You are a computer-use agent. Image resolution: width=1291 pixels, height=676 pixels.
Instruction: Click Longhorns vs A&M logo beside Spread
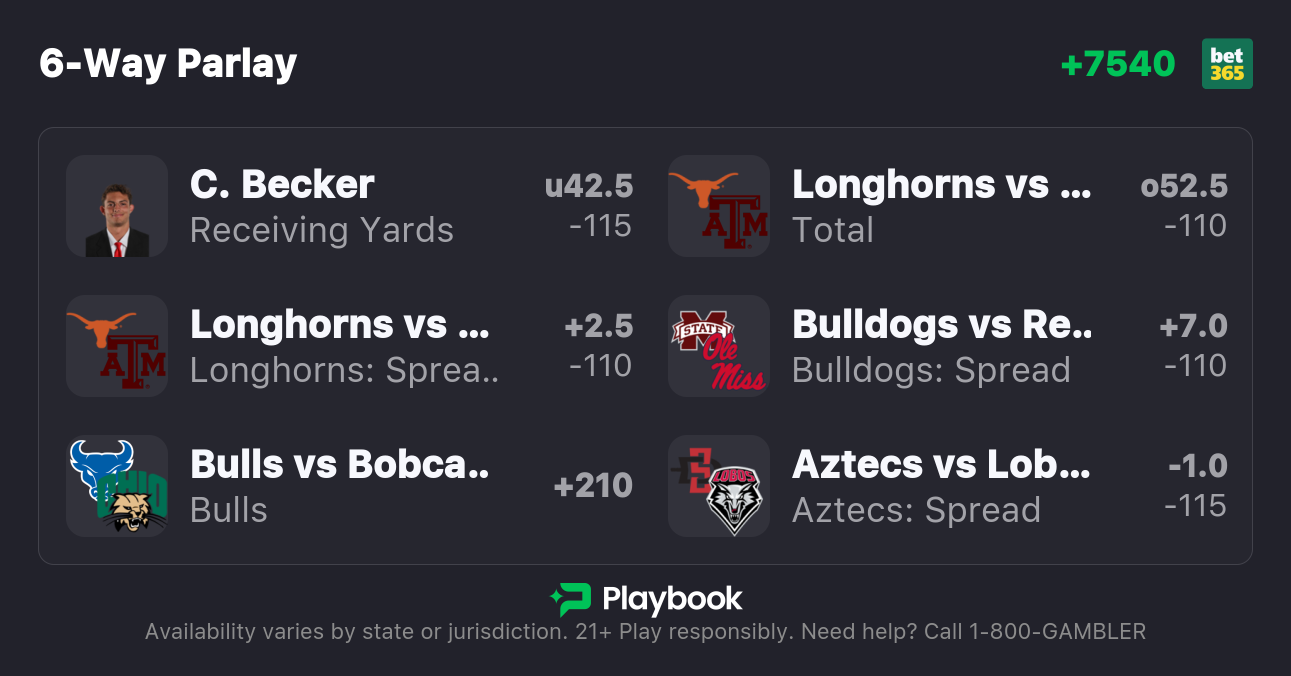[x=117, y=346]
